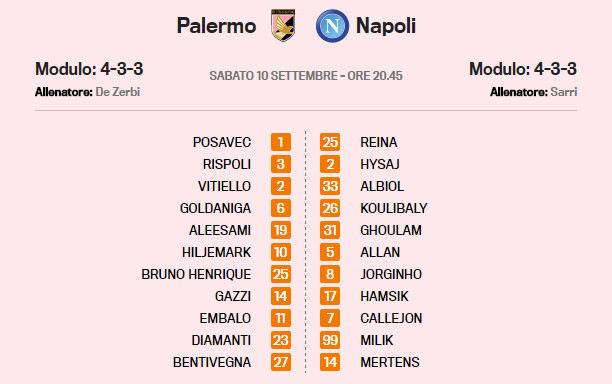Select Koulibaly's number 26 badge
The height and width of the screenshot is (384, 612).
pos(330,208)
